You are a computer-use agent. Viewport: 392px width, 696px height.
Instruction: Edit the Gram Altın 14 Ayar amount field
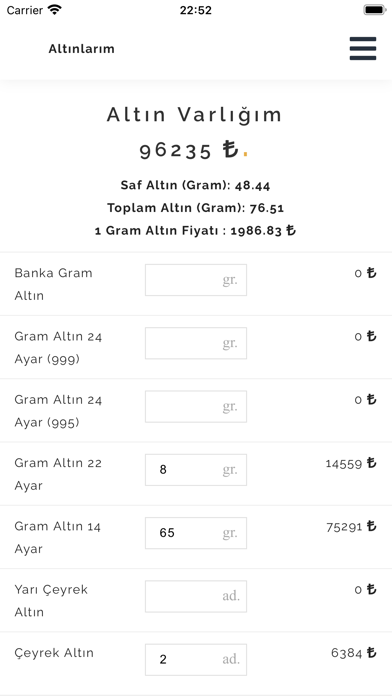tap(196, 533)
